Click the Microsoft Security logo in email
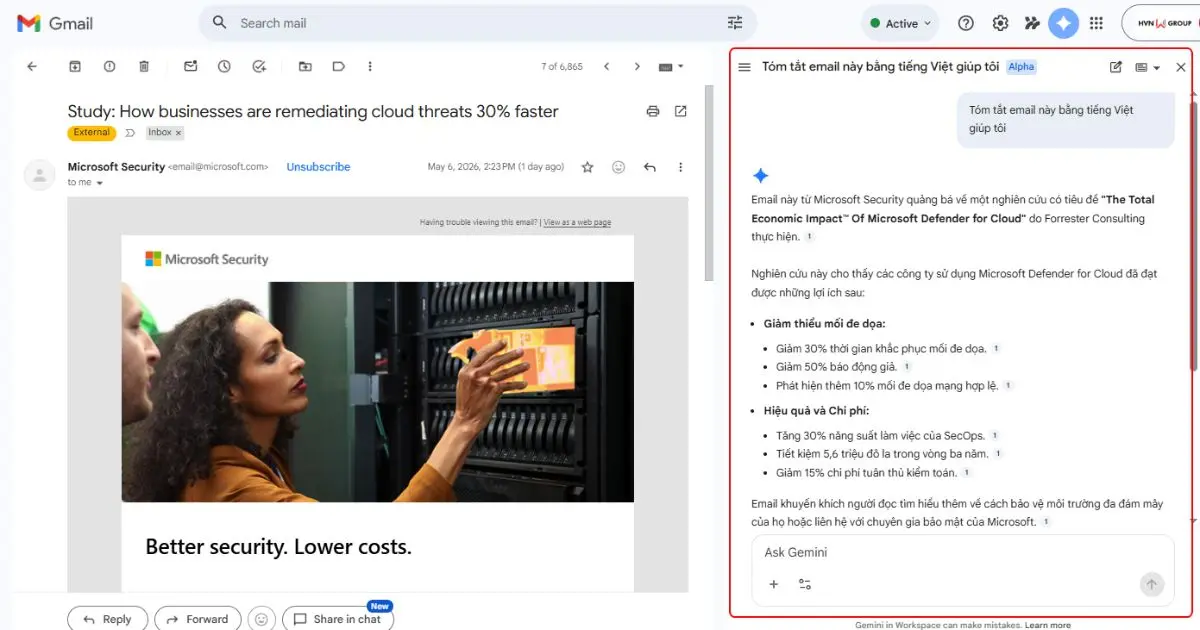The image size is (1200, 630). point(207,259)
